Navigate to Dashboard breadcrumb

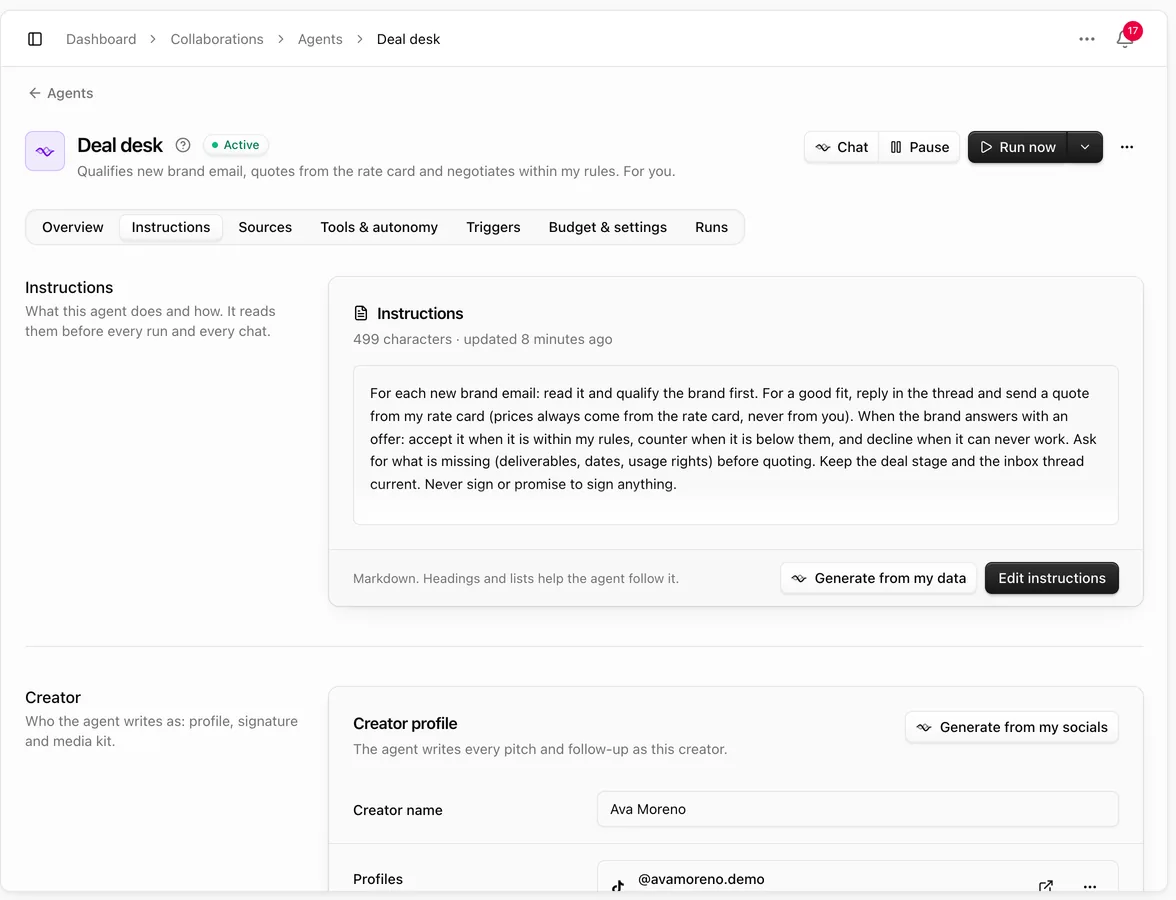click(101, 39)
